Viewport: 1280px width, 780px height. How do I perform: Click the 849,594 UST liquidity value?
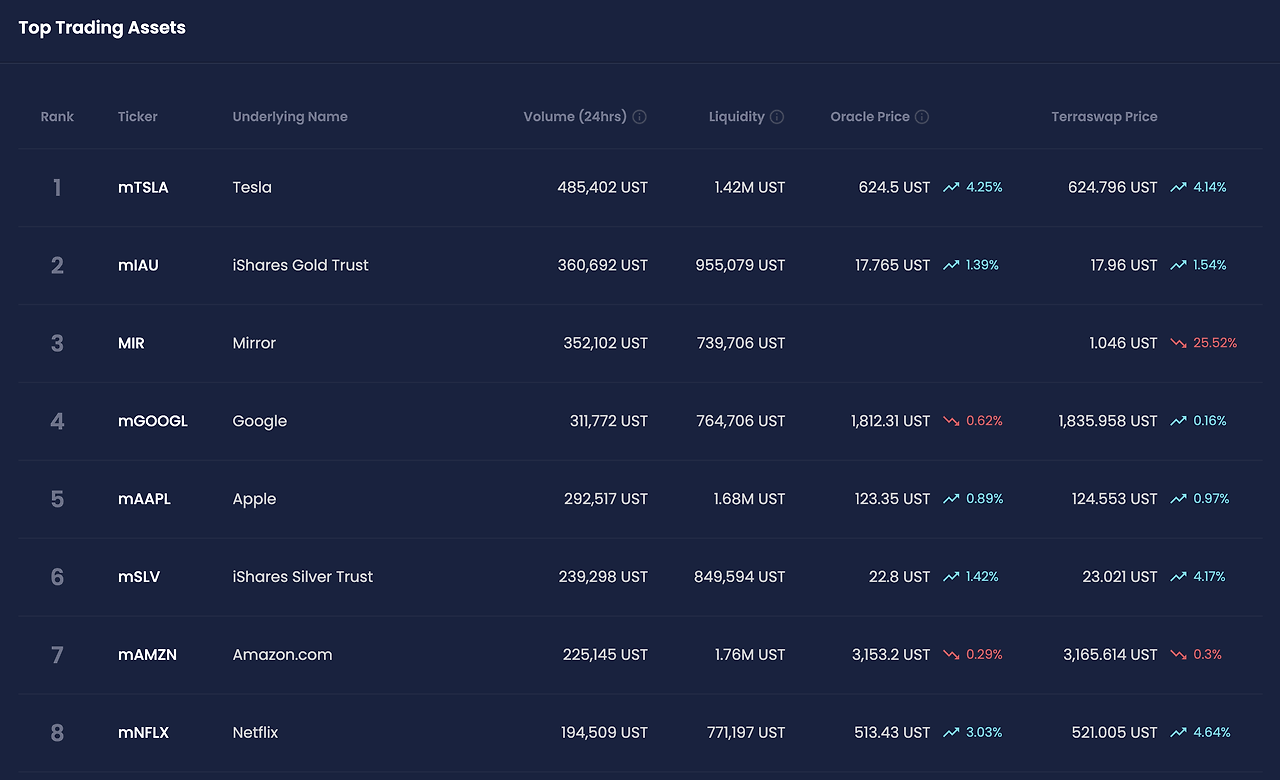coord(740,577)
